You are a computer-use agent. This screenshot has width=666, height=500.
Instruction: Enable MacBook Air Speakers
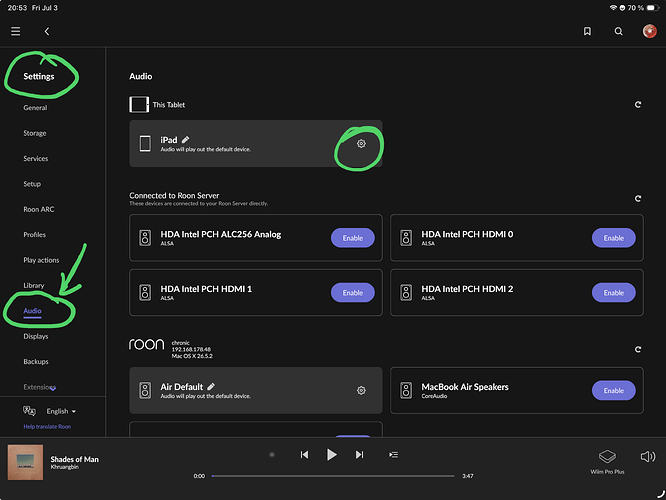pos(613,390)
